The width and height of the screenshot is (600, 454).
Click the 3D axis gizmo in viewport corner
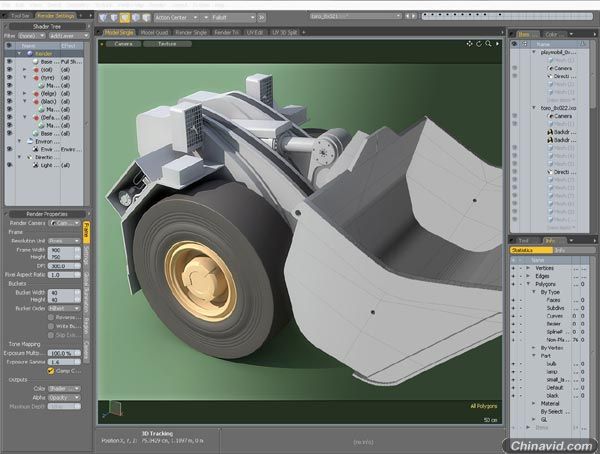click(x=114, y=407)
